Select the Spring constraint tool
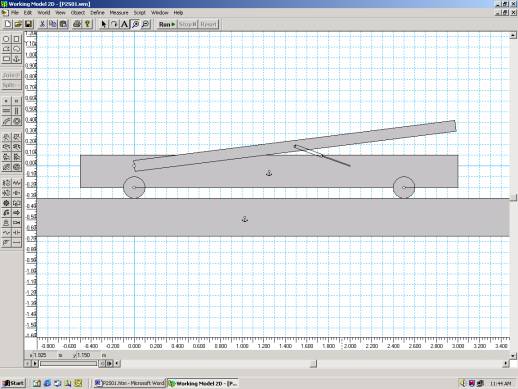 pos(16,183)
